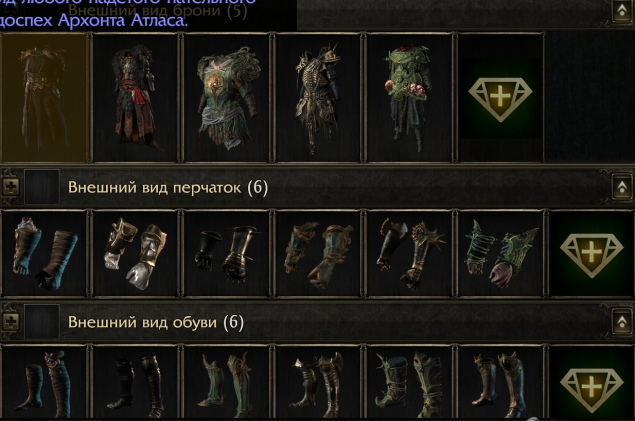635x421 pixels.
Task: Choose the skeletal golden body armour skin
Action: coord(318,98)
